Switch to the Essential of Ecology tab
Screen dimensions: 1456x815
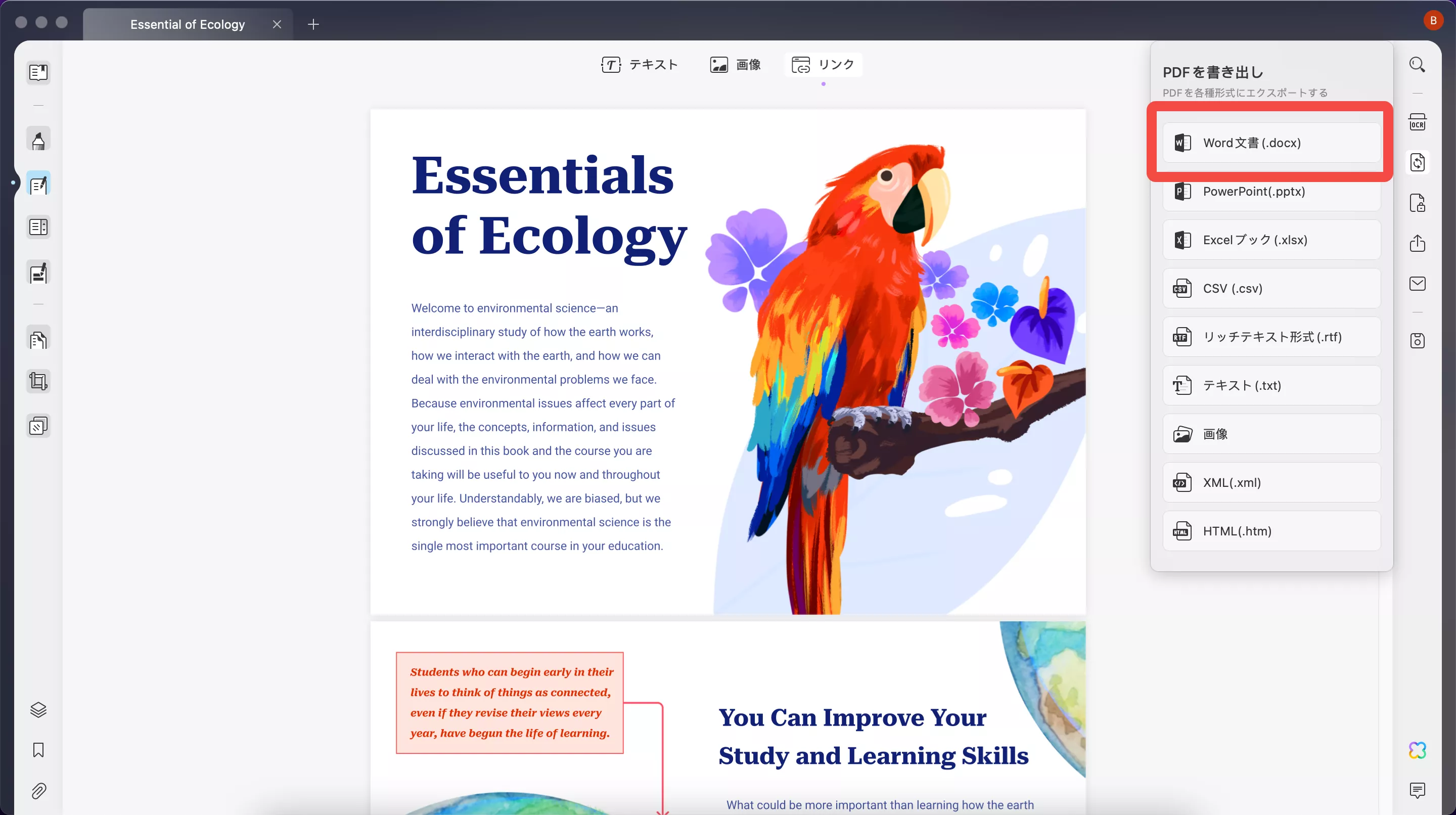[188, 24]
